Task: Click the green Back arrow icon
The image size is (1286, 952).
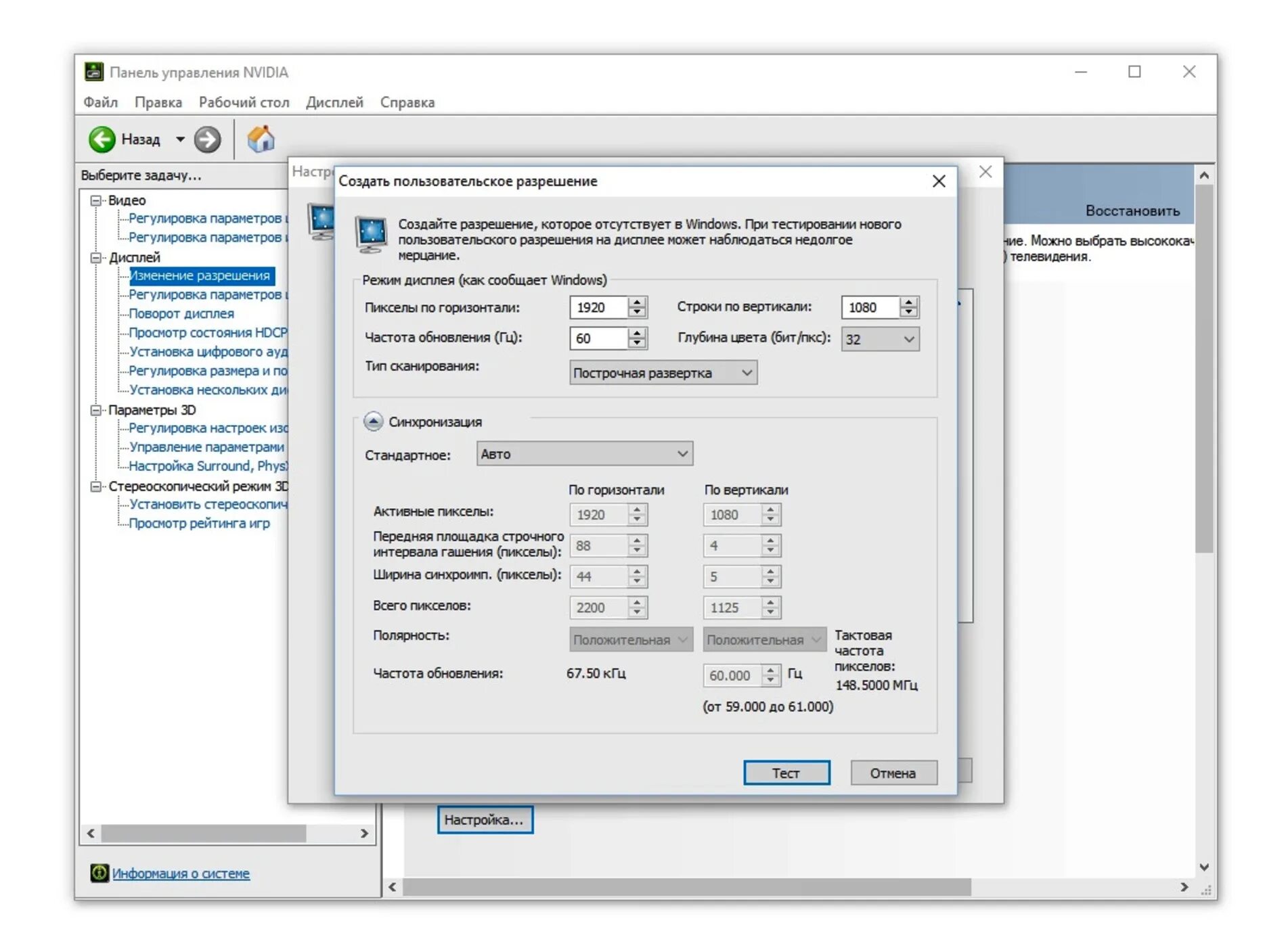Action: (102, 139)
